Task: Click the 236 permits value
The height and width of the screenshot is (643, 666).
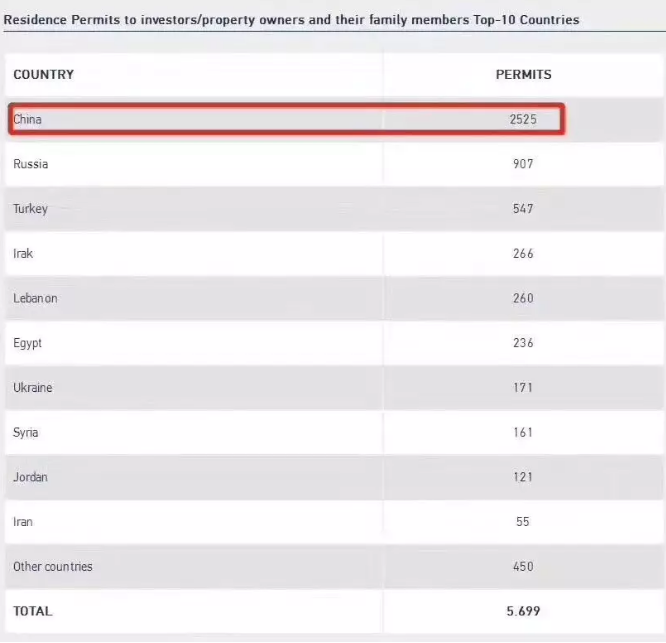Action: [523, 343]
